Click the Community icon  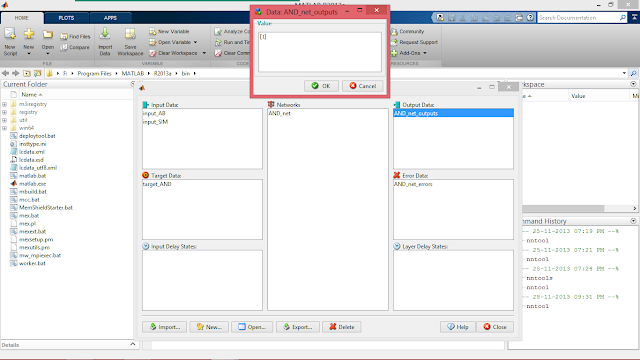pyautogui.click(x=394, y=31)
